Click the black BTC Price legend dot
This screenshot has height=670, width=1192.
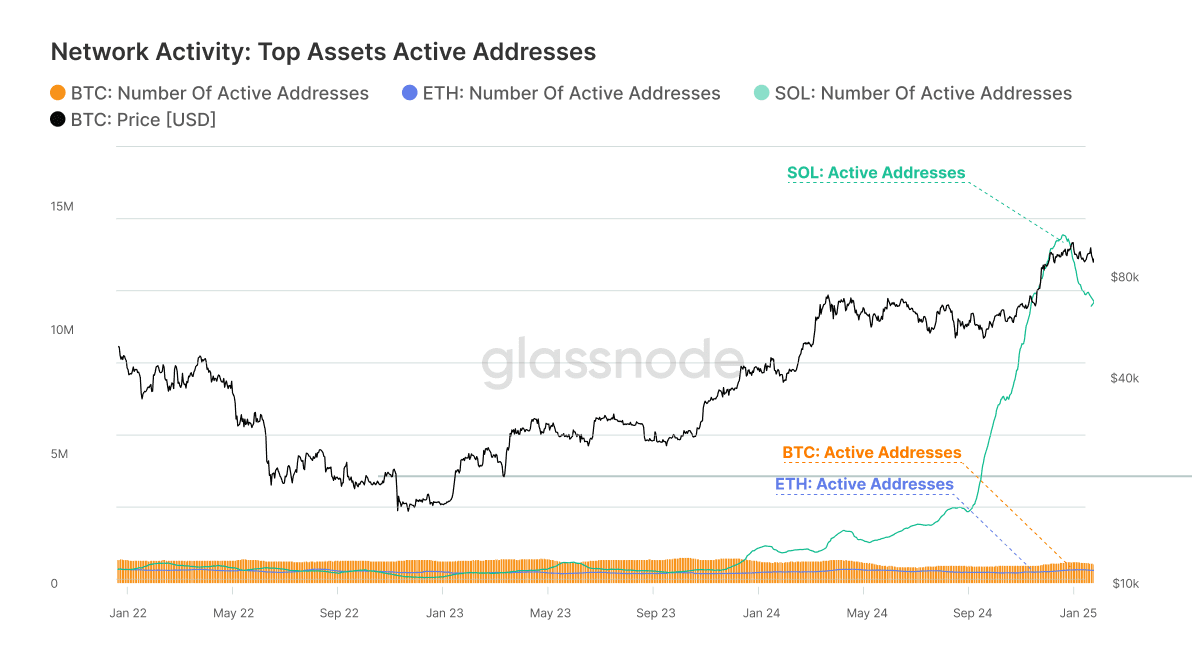58,120
